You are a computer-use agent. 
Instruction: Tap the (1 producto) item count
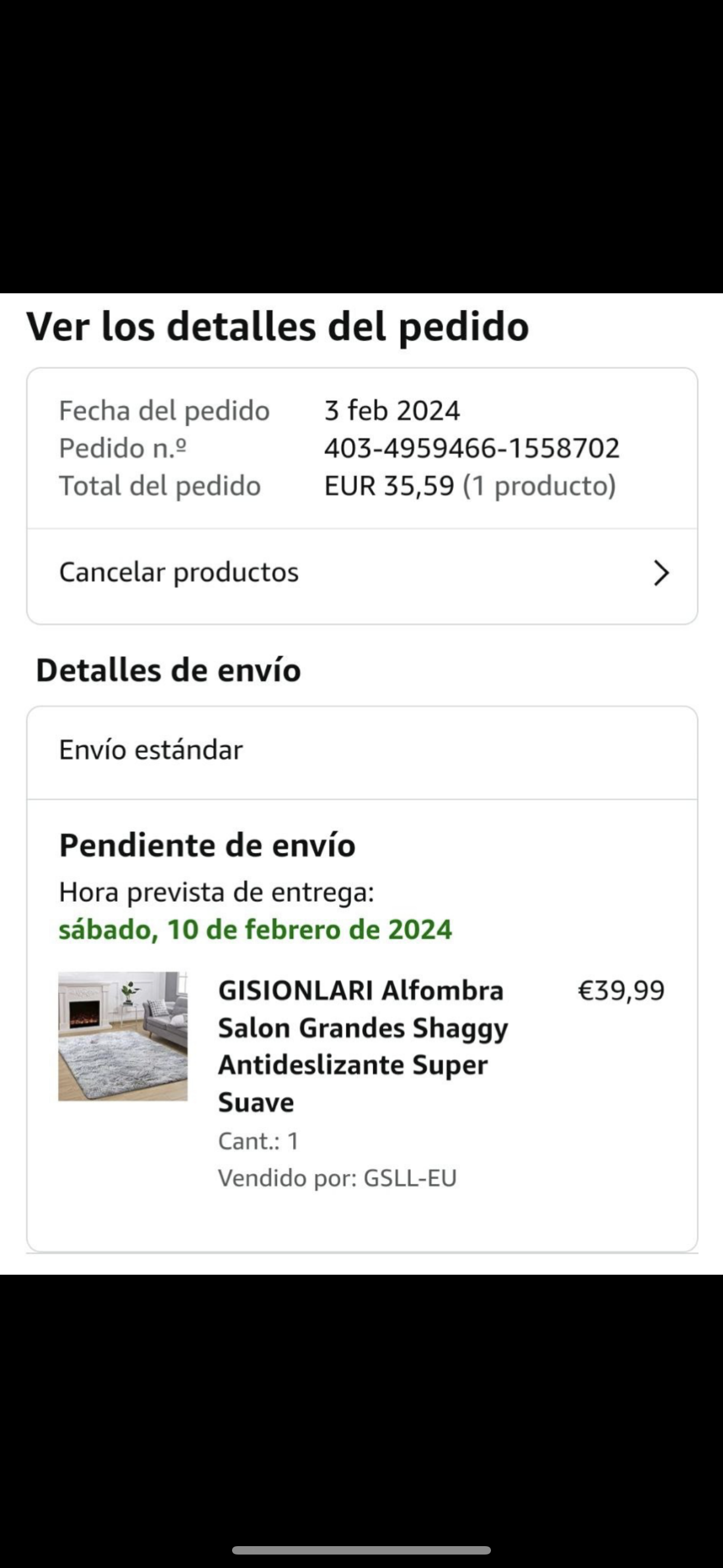point(539,486)
